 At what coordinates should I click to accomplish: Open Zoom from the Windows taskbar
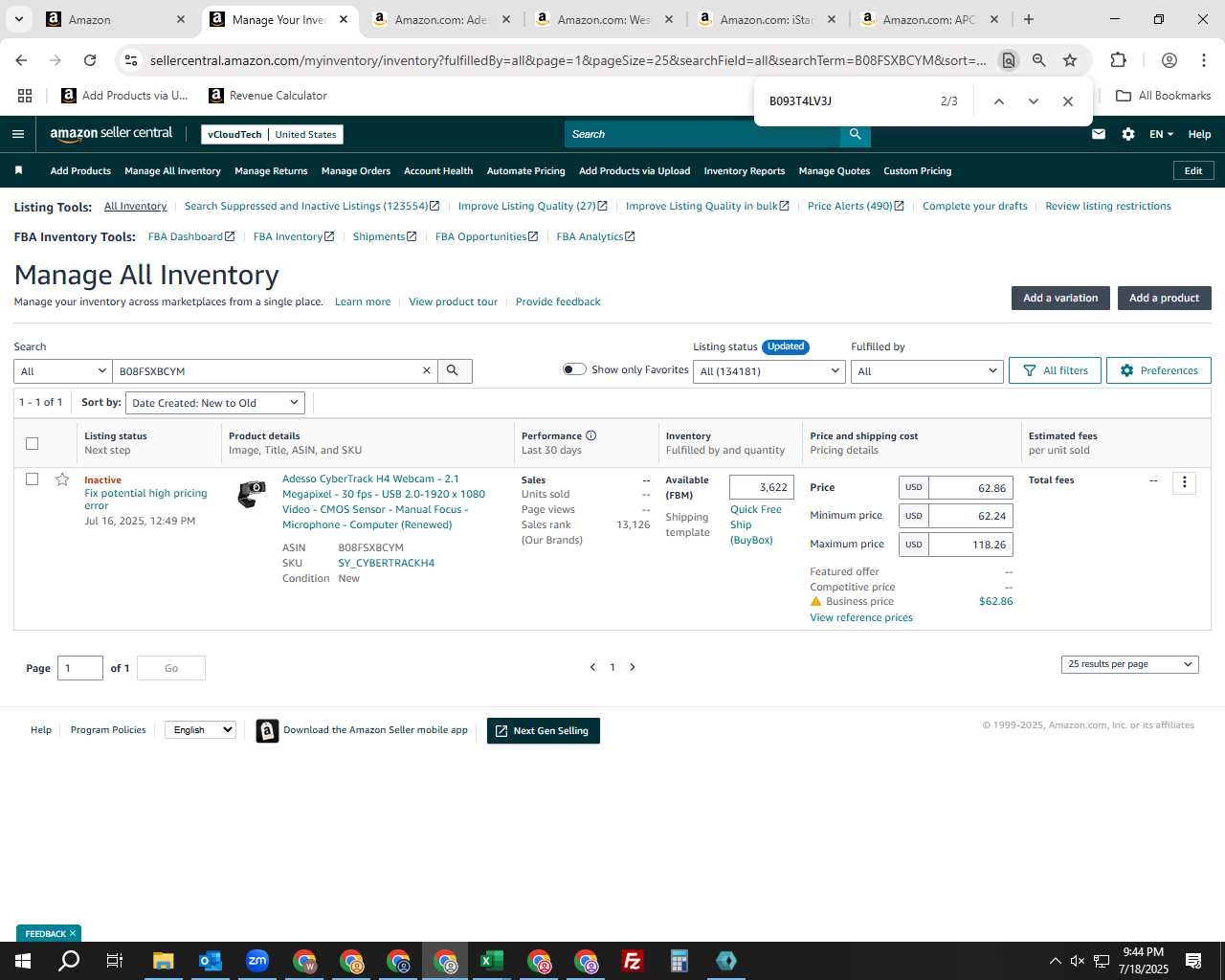[257, 961]
